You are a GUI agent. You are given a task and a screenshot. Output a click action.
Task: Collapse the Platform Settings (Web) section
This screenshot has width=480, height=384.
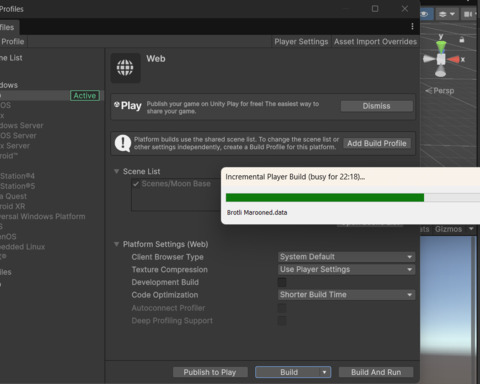tap(116, 244)
